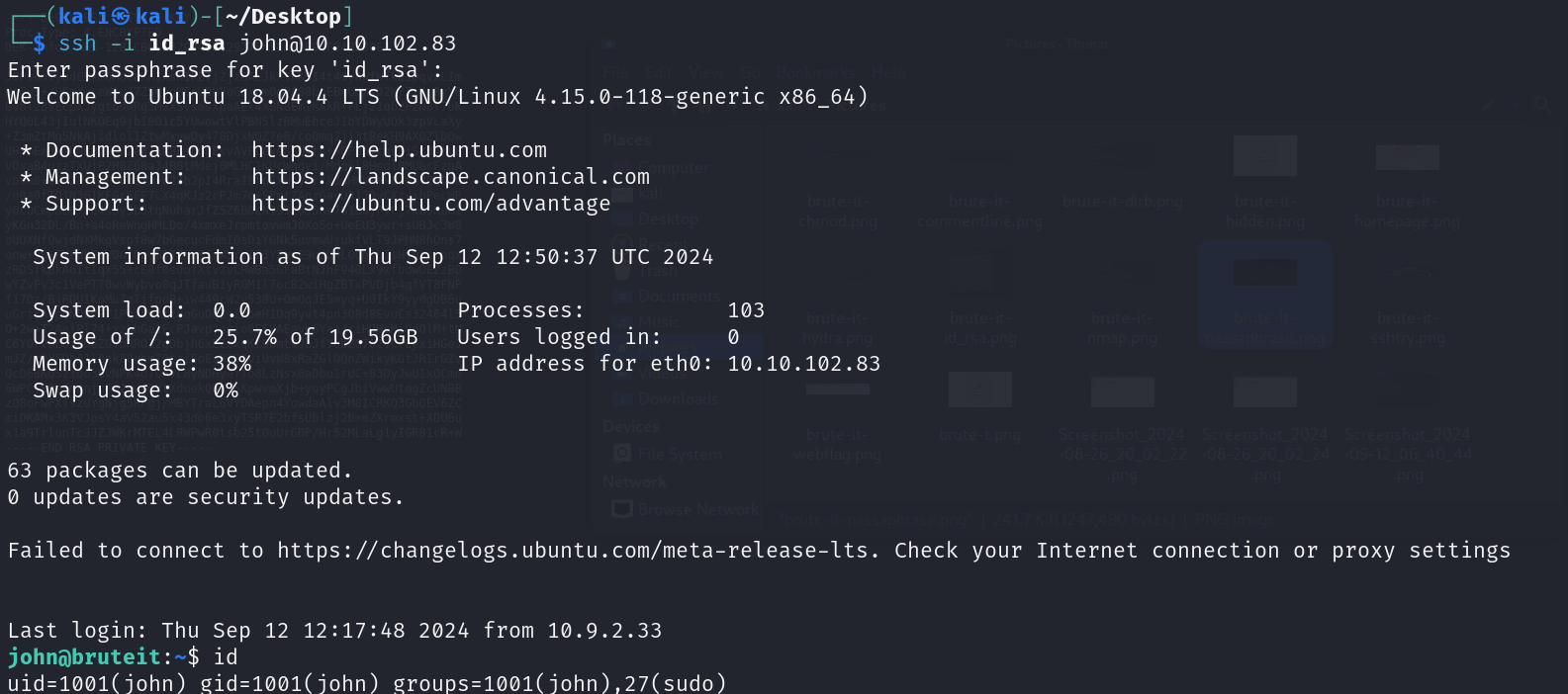Viewport: 1568px width, 694px height.
Task: Select the brute-it-passaphrase.png file
Action: point(1264,273)
